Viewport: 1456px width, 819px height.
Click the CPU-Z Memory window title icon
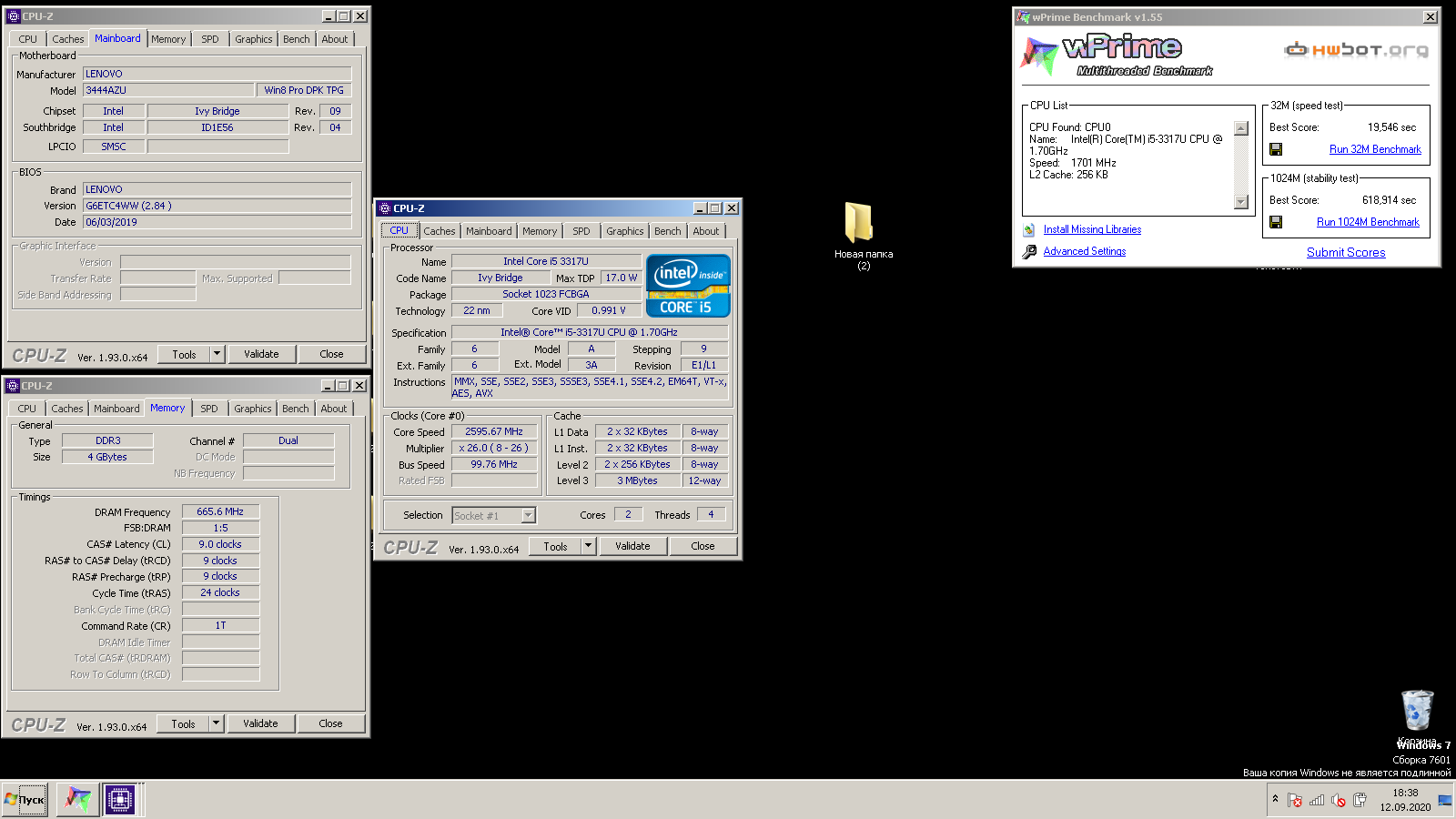point(13,386)
